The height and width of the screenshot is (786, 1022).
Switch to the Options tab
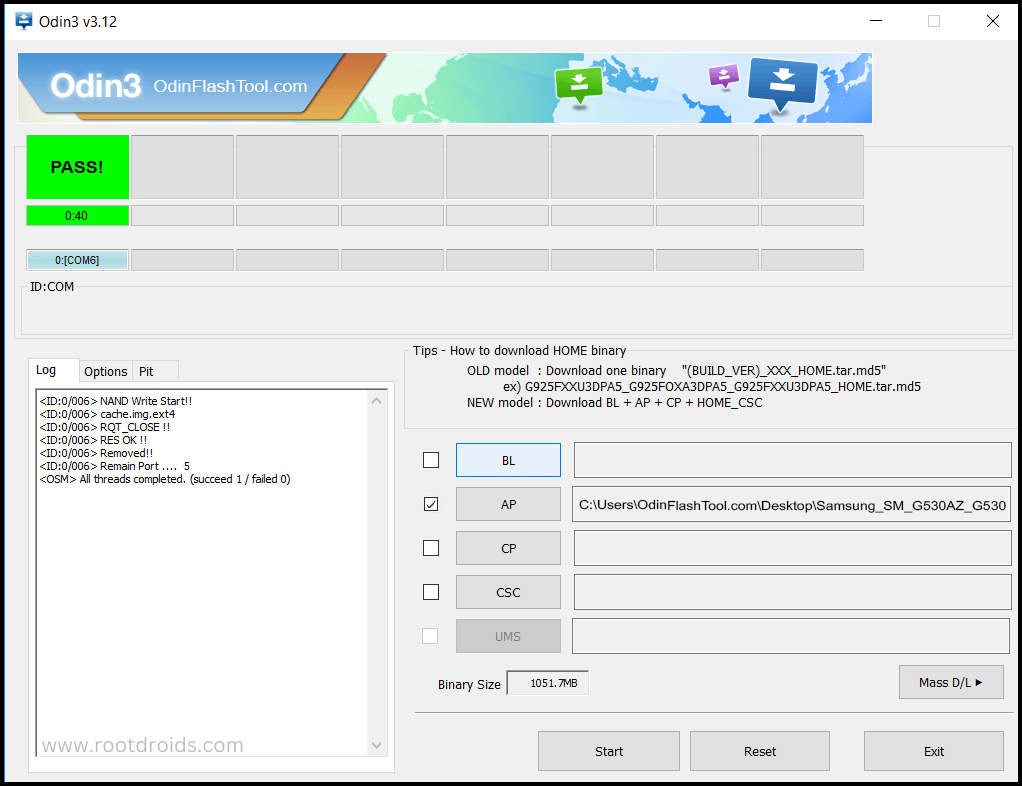(x=105, y=371)
